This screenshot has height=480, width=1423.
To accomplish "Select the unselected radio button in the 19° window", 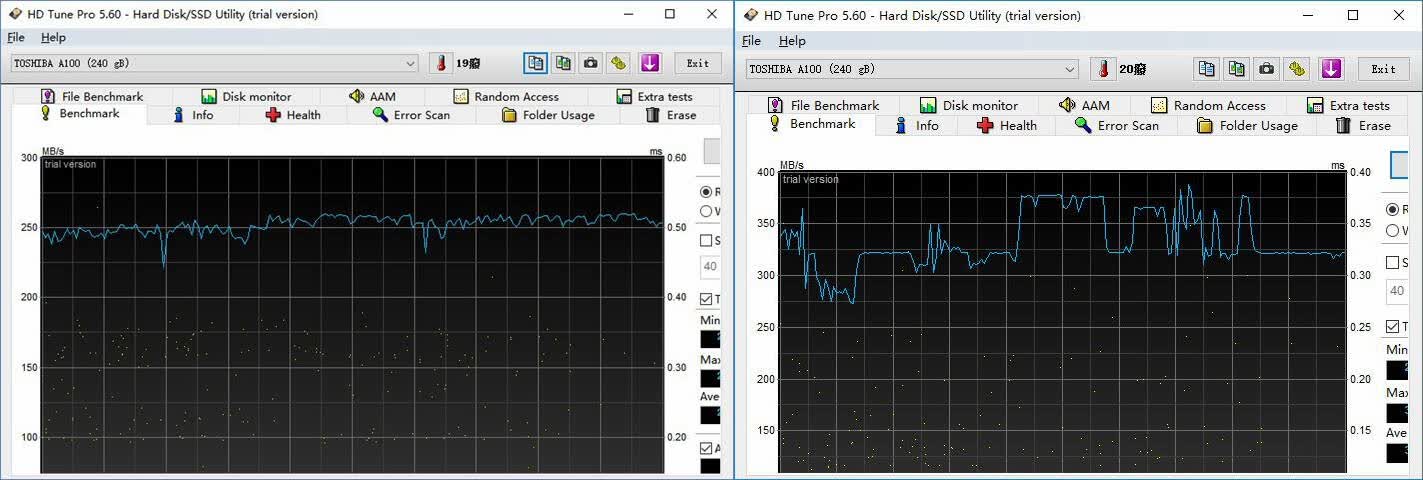I will (706, 211).
